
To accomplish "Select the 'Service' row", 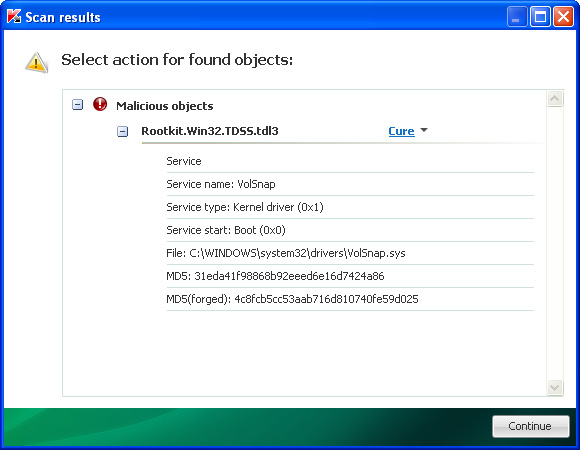I will pos(350,161).
